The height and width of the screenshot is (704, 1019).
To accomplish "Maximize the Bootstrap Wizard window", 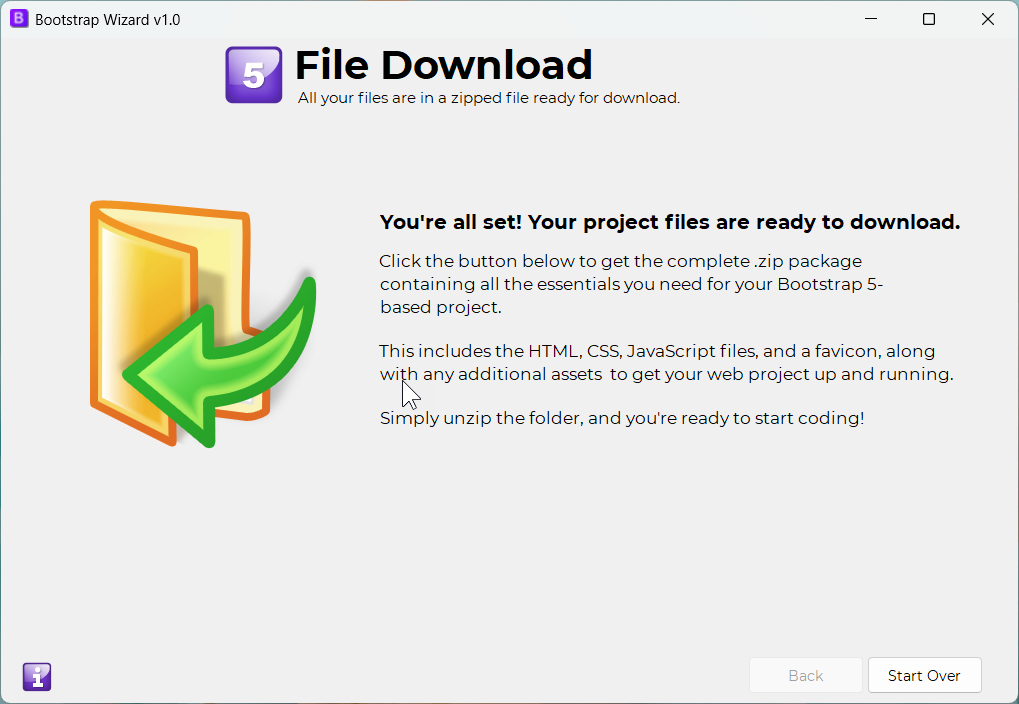I will (929, 19).
